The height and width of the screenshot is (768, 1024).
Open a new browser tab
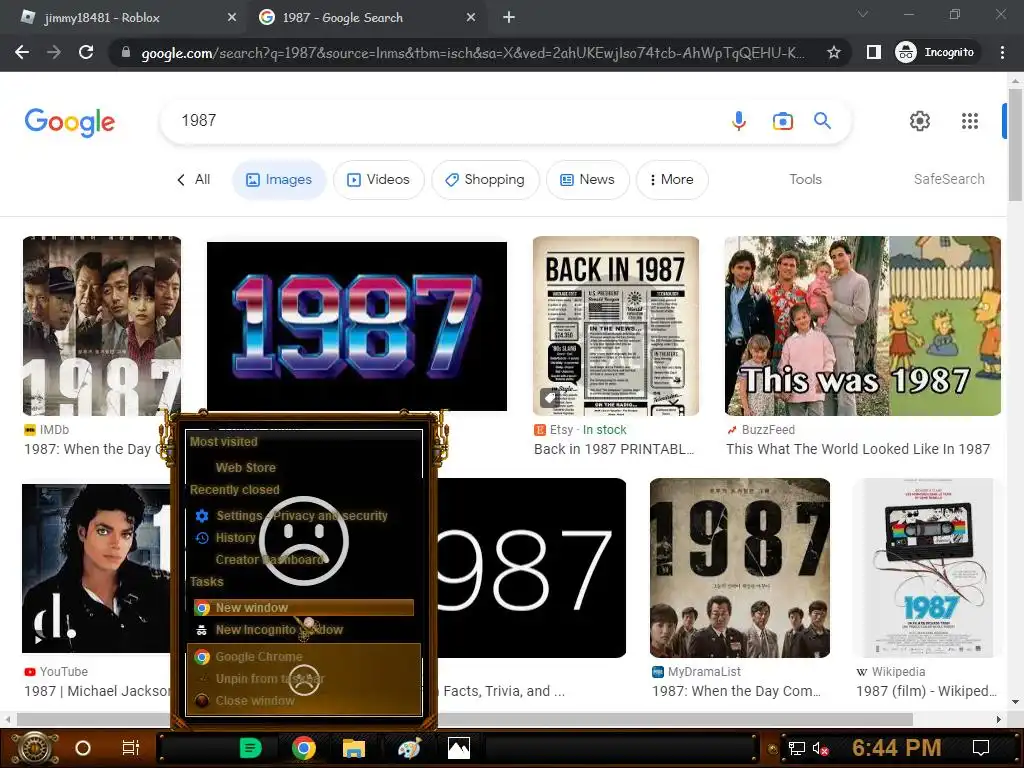click(509, 18)
